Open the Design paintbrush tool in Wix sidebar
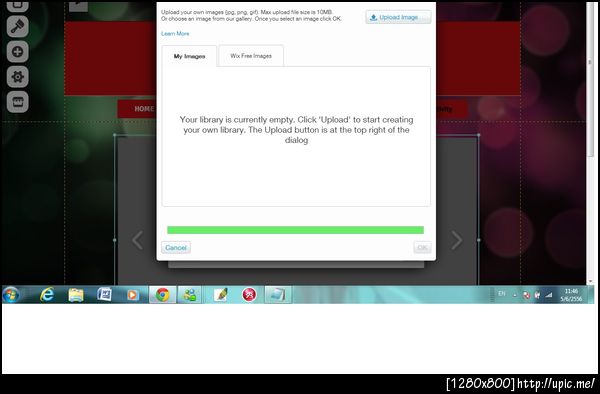The height and width of the screenshot is (394, 600). pyautogui.click(x=18, y=27)
